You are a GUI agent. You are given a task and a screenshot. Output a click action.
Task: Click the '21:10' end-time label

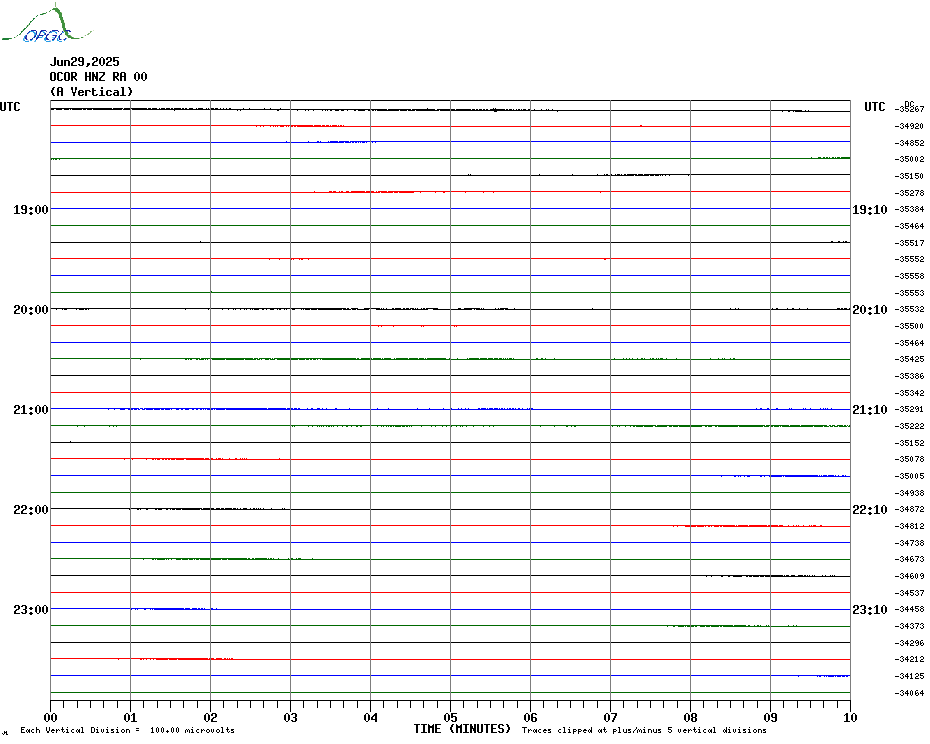pyautogui.click(x=870, y=410)
